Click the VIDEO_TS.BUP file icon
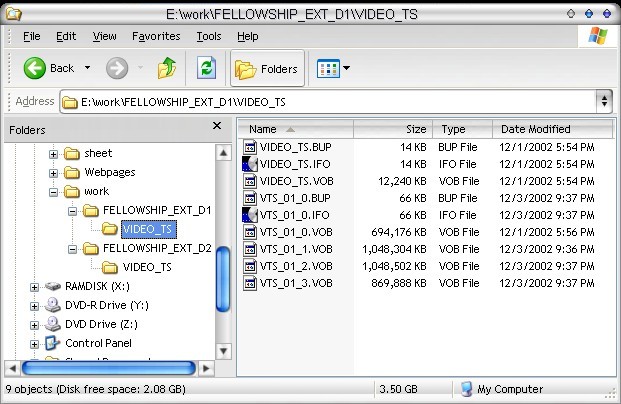 click(x=250, y=147)
